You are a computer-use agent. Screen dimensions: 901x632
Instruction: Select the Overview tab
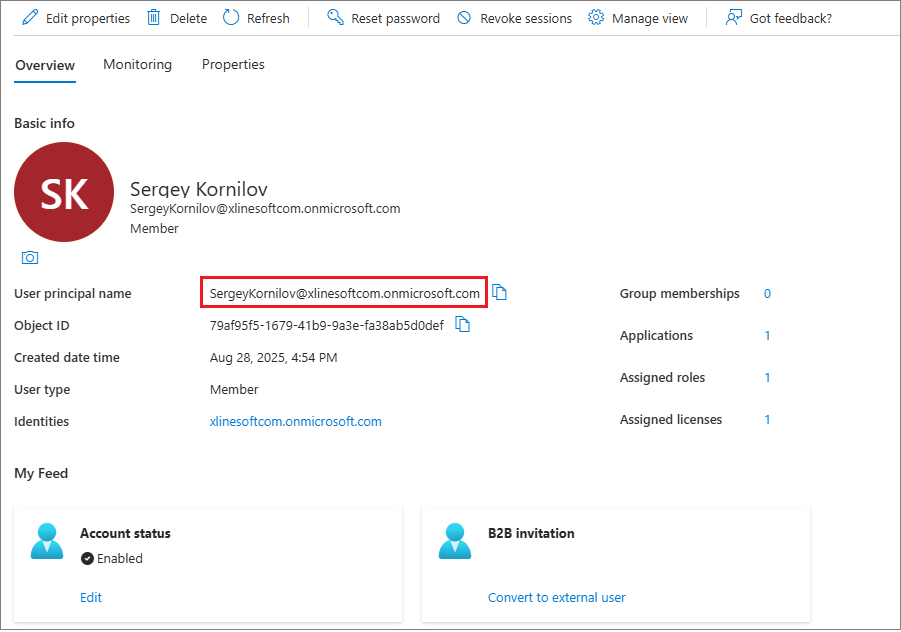(x=44, y=64)
